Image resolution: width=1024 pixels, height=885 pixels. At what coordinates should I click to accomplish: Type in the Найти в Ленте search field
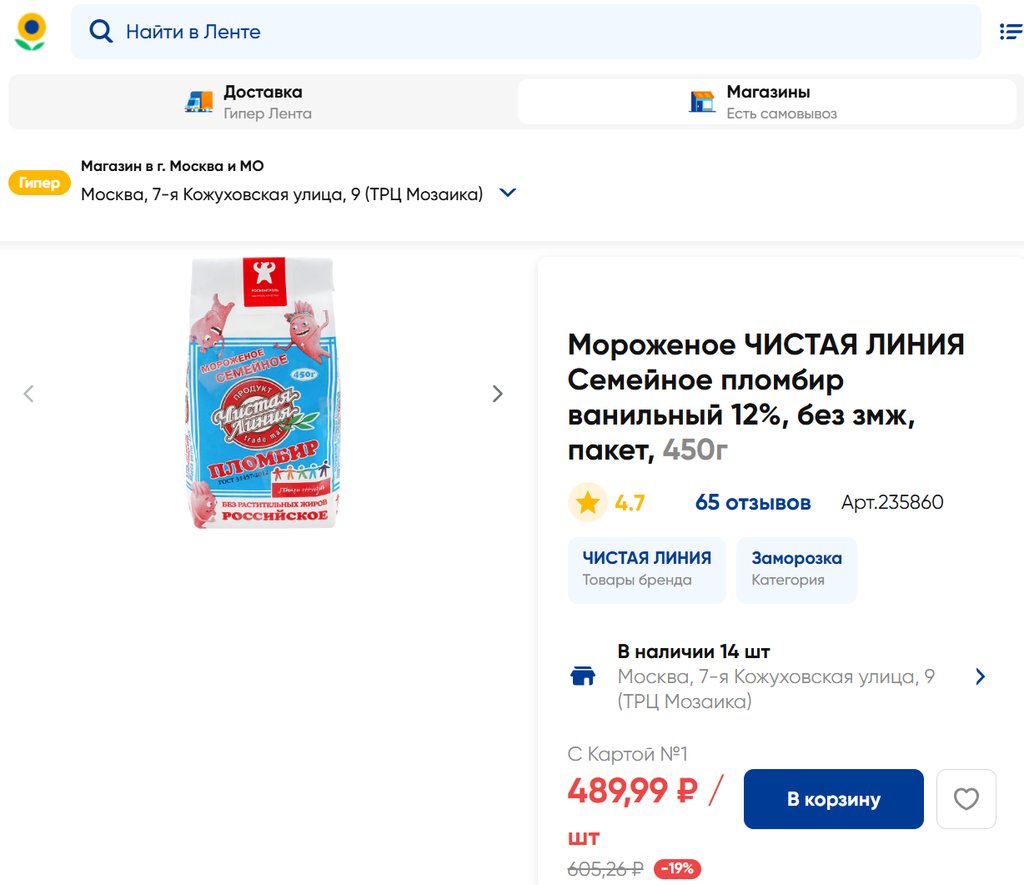tap(540, 32)
